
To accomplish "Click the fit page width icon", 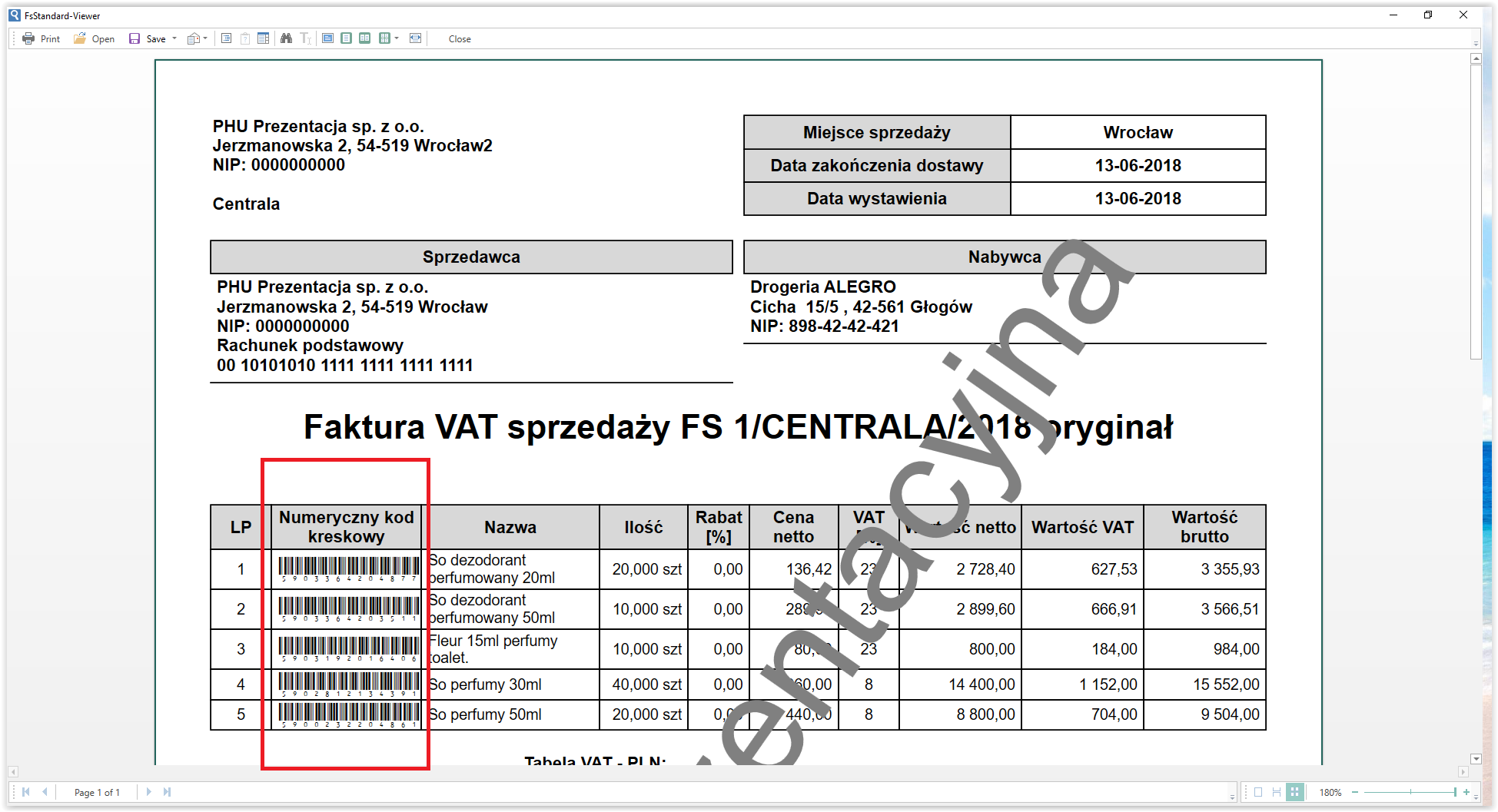I will point(416,38).
